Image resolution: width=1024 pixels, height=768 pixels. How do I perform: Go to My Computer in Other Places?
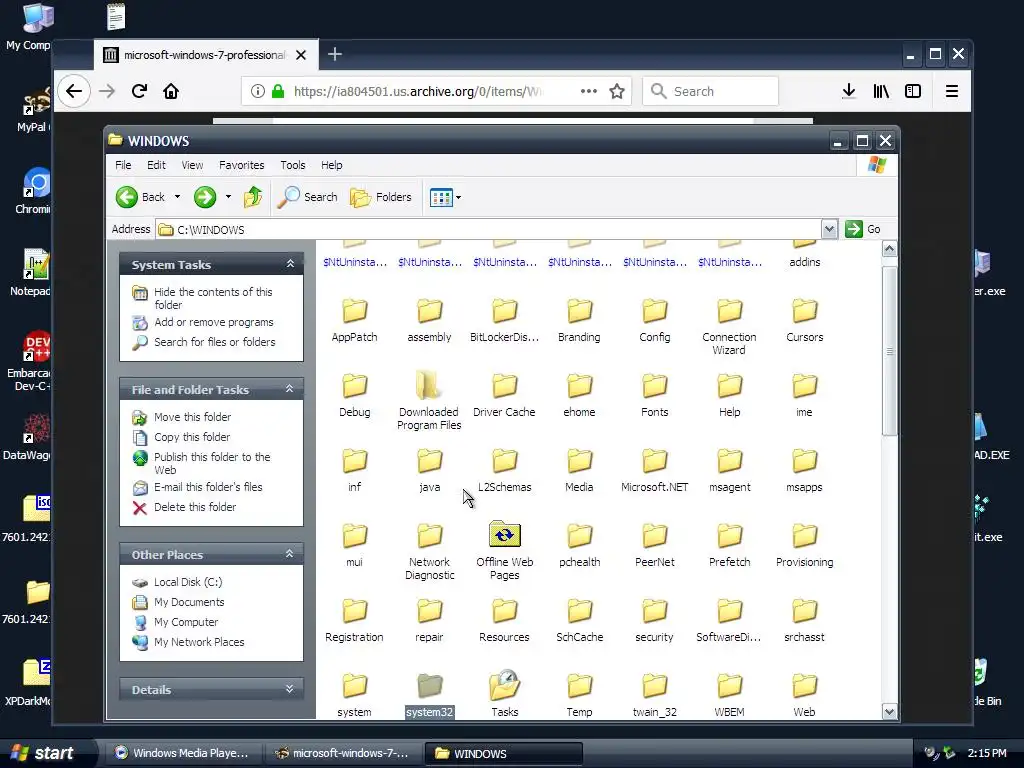click(x=185, y=622)
